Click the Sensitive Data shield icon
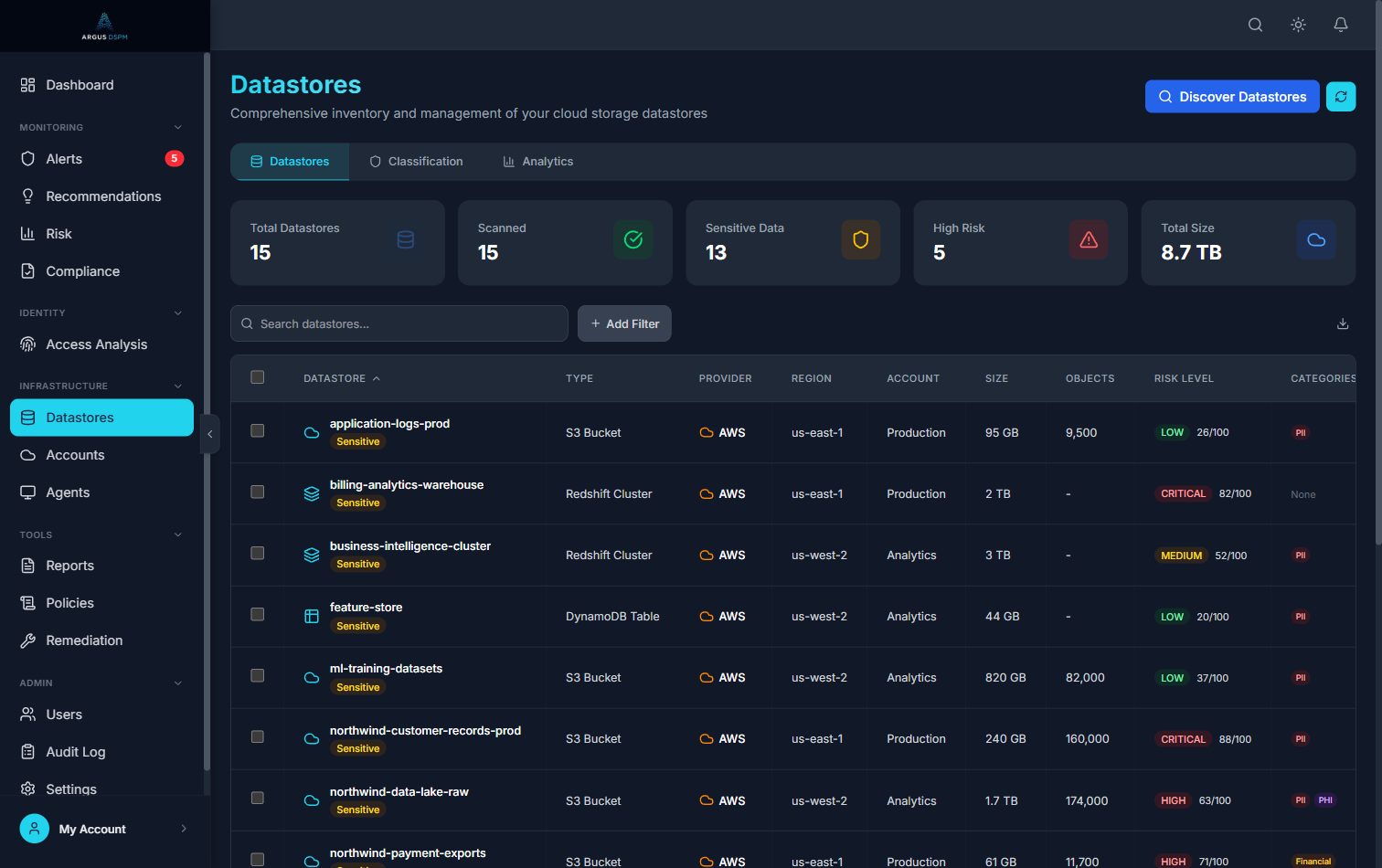 (x=860, y=239)
